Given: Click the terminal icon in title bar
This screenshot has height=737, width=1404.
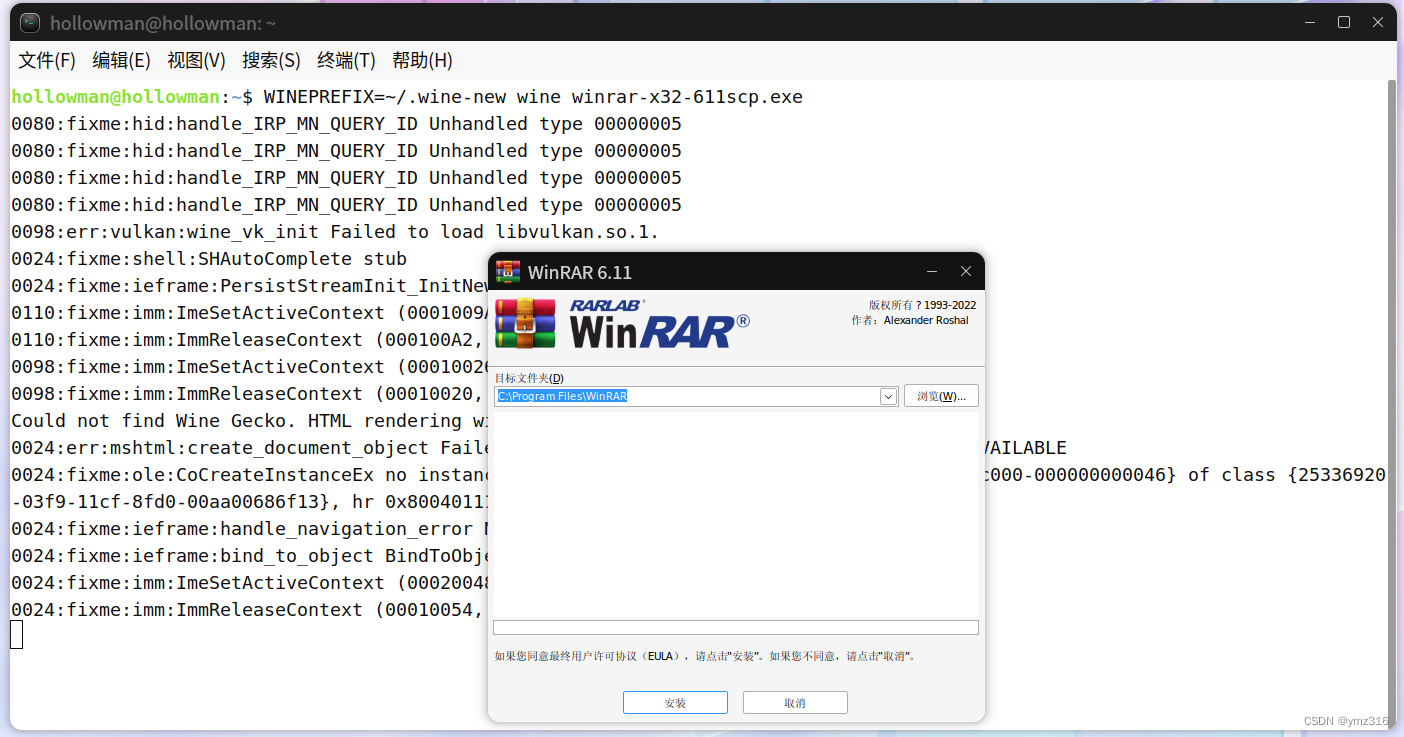Looking at the screenshot, I should (30, 22).
